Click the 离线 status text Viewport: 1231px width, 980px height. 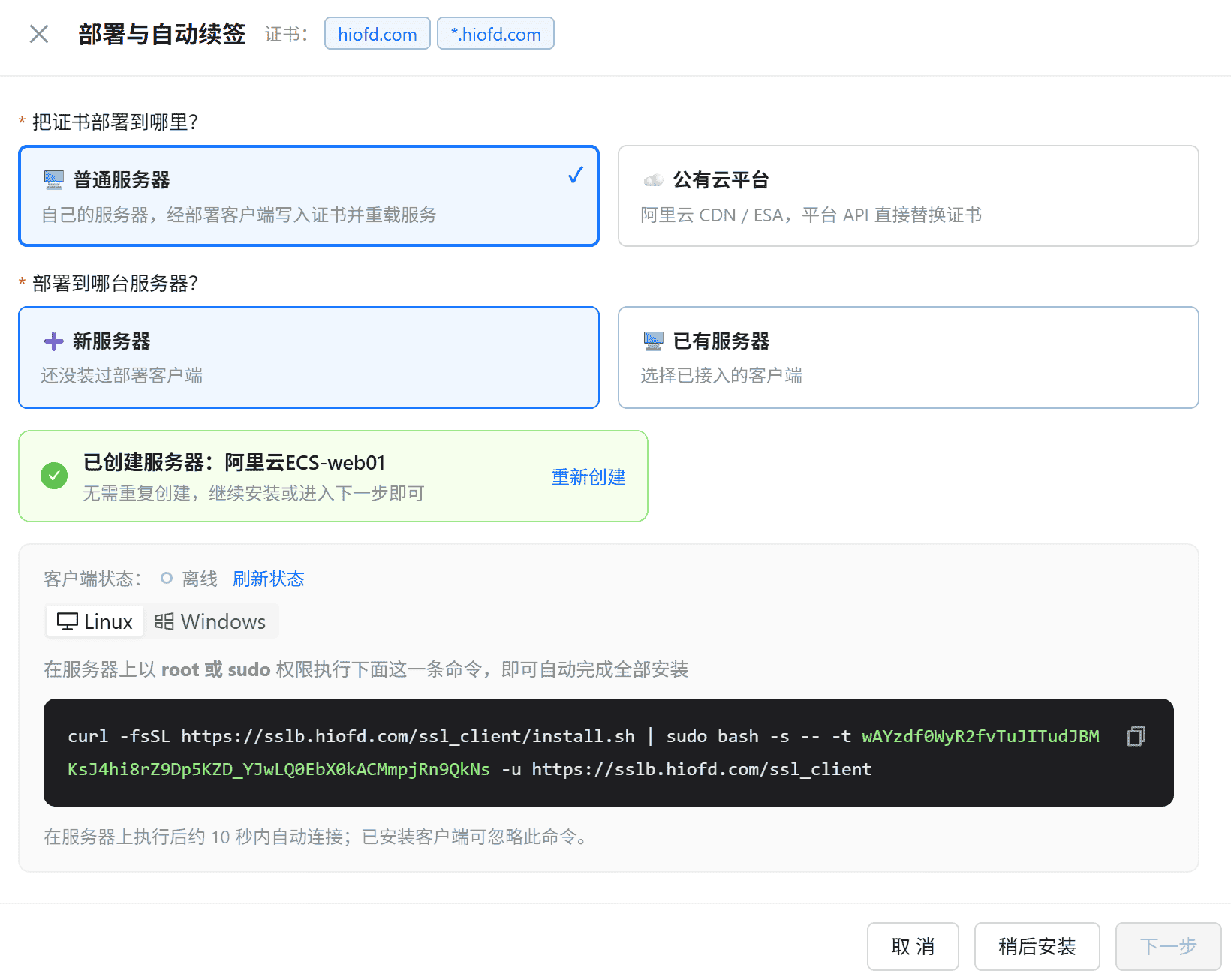pos(200,579)
